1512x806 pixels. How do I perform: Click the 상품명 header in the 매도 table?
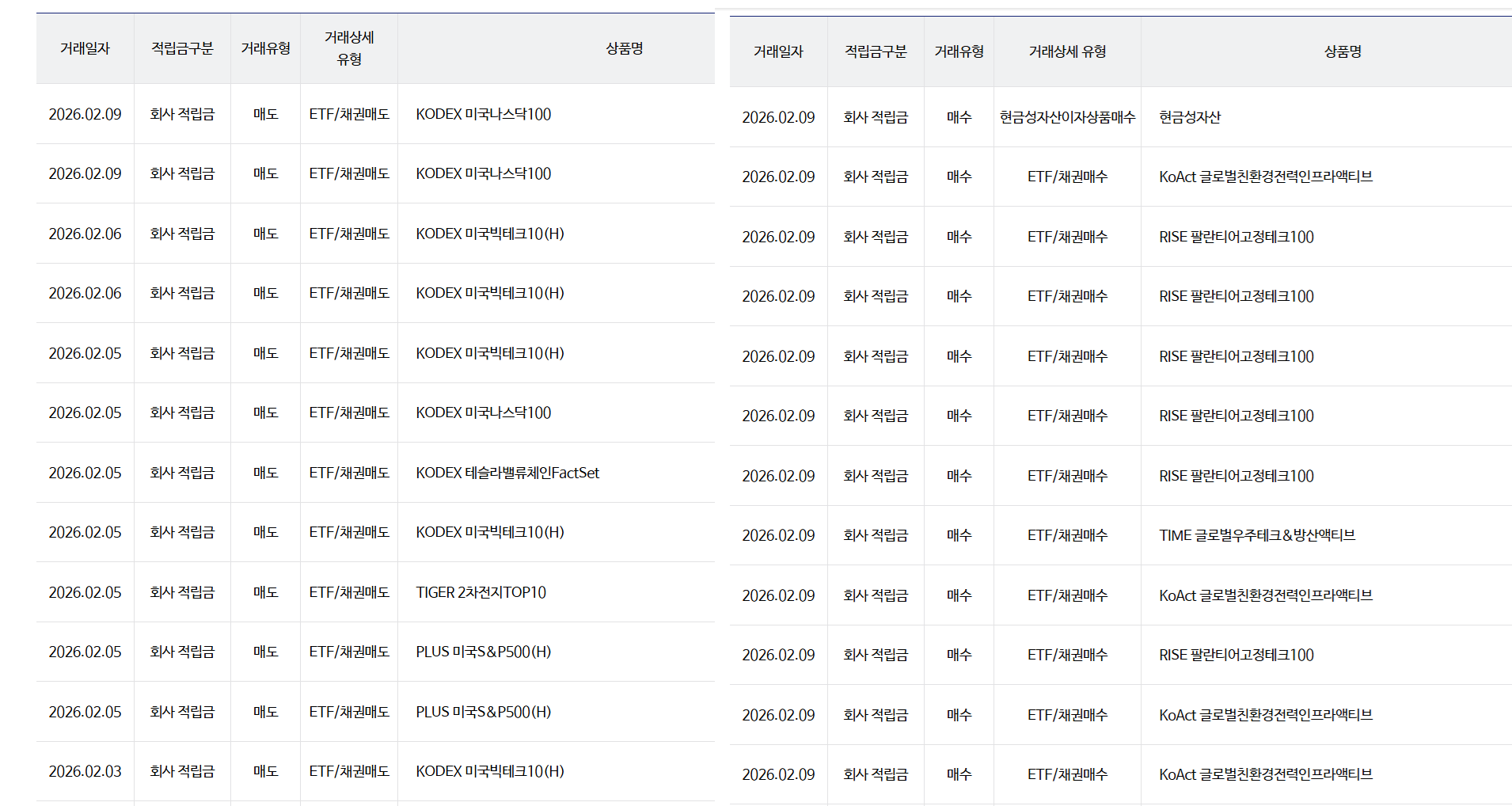(x=624, y=48)
